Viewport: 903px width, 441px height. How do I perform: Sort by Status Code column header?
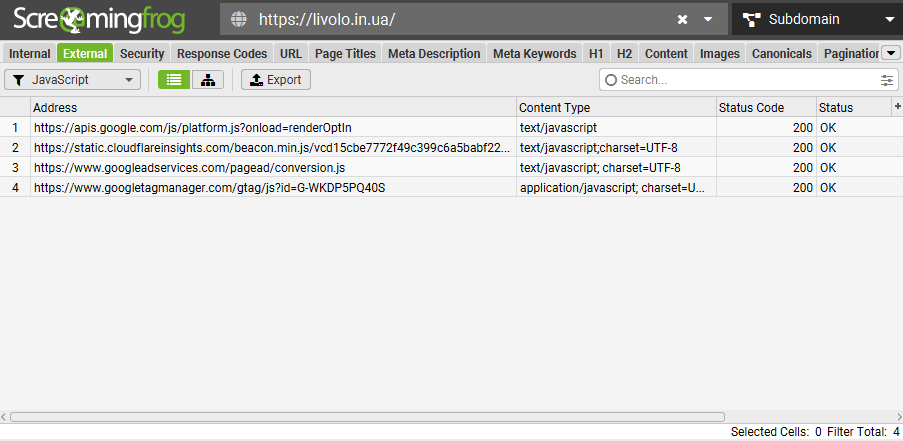click(764, 107)
